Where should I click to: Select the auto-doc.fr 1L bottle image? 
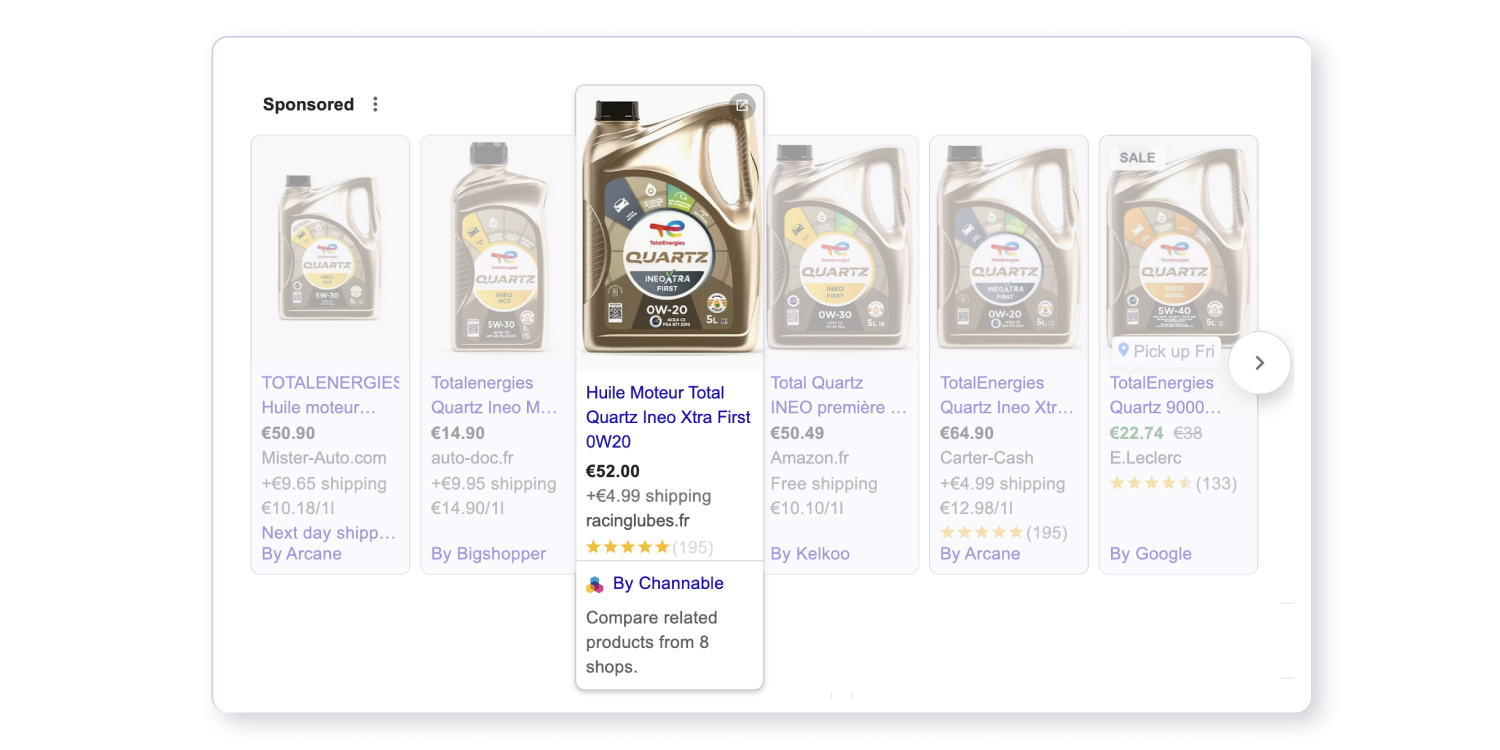pyautogui.click(x=500, y=248)
